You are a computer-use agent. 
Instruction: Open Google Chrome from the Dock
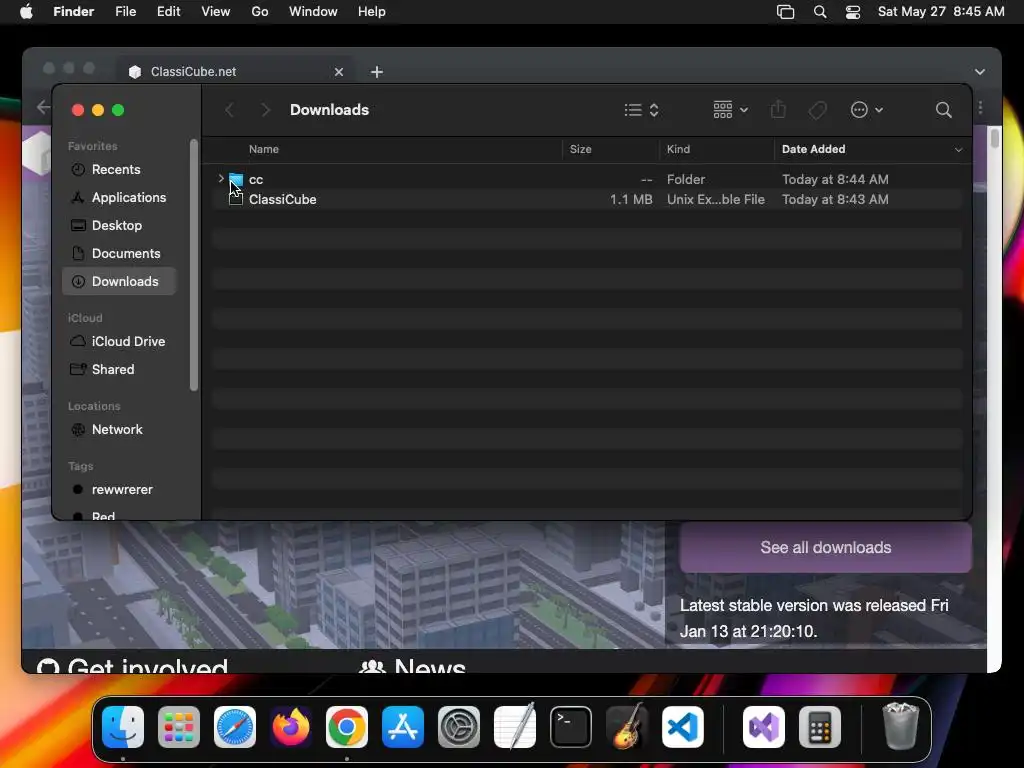pyautogui.click(x=347, y=727)
